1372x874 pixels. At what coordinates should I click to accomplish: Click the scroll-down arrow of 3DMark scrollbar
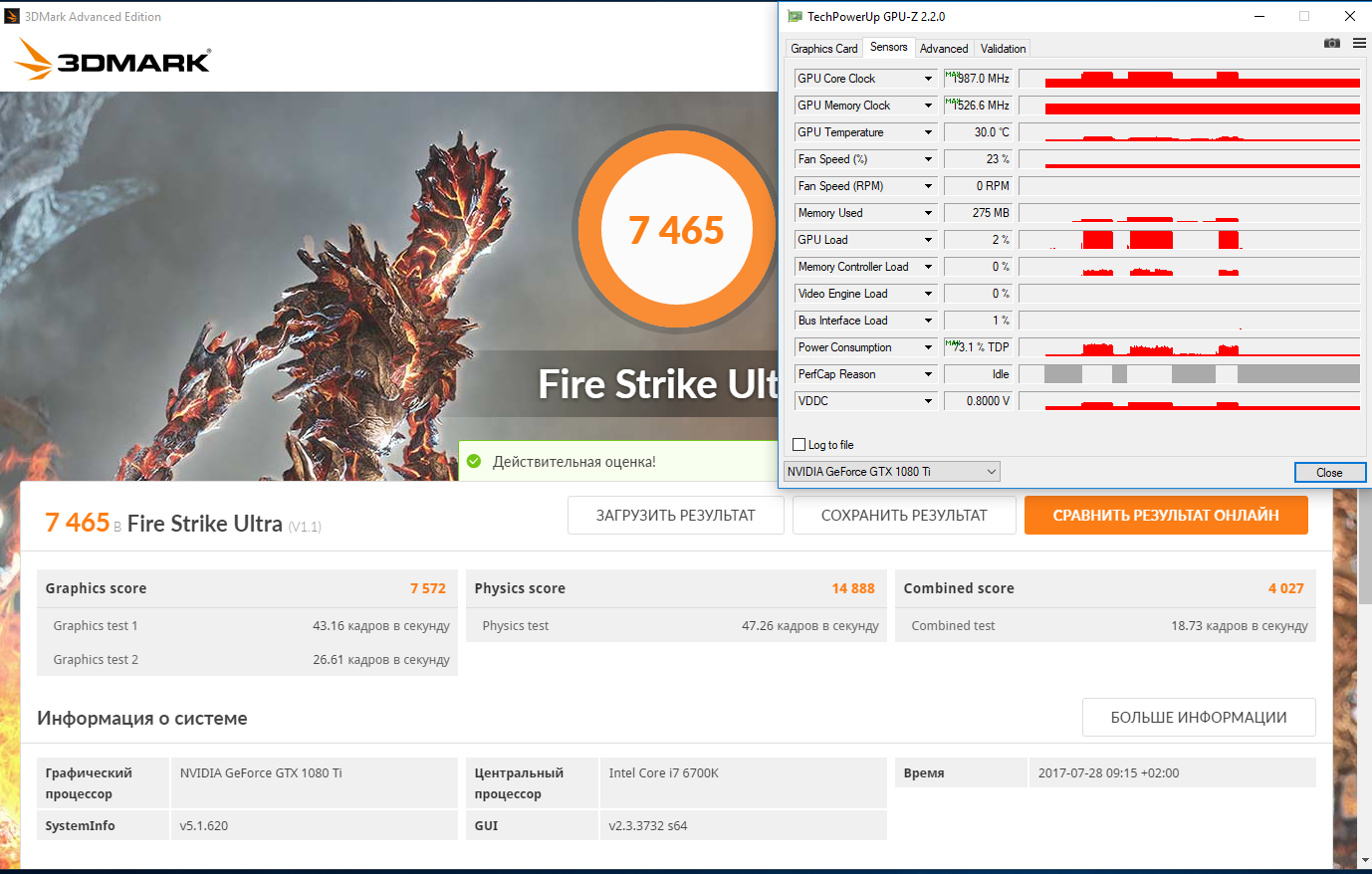coord(1364,860)
